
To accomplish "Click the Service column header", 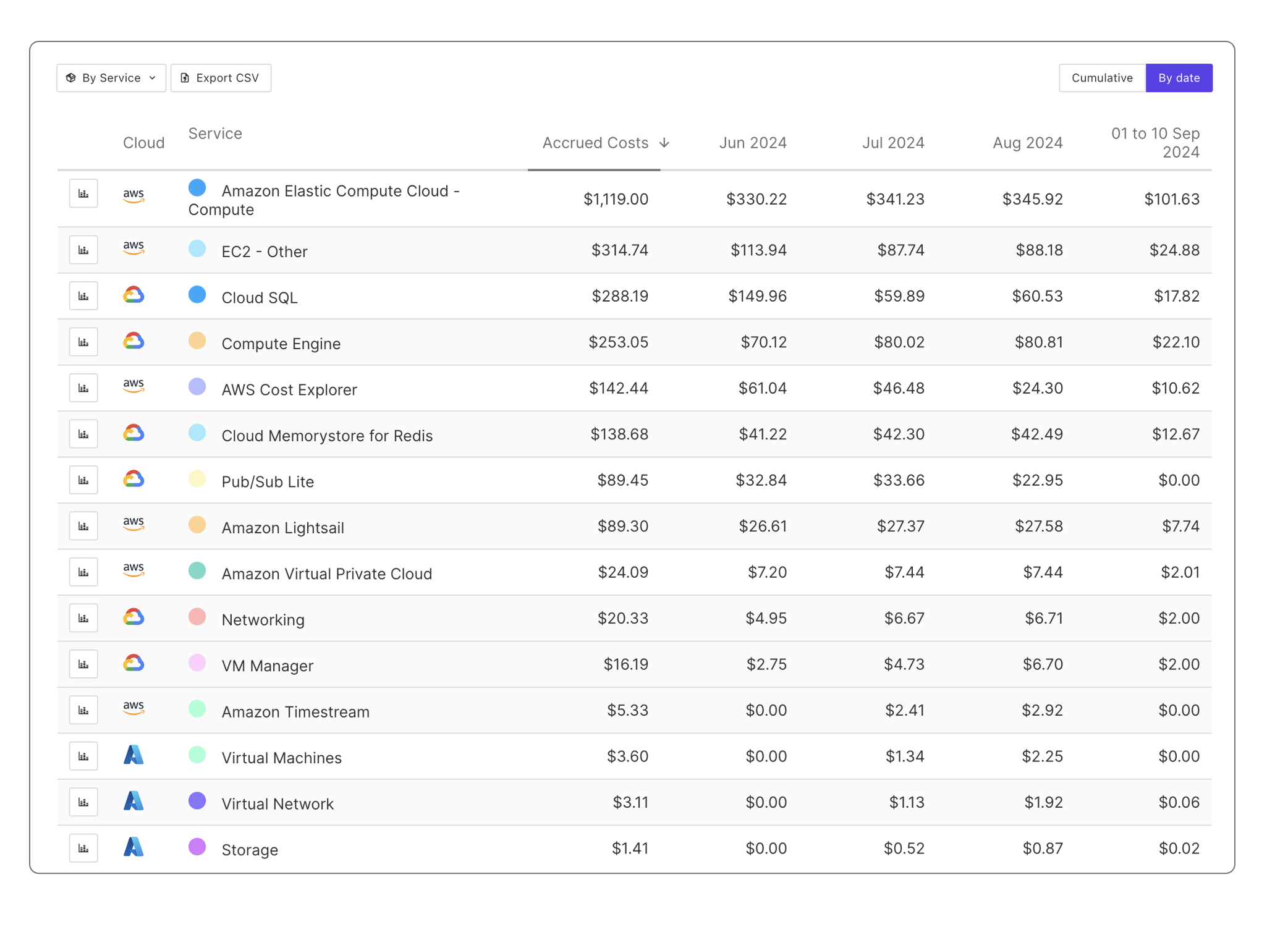I will pyautogui.click(x=215, y=133).
